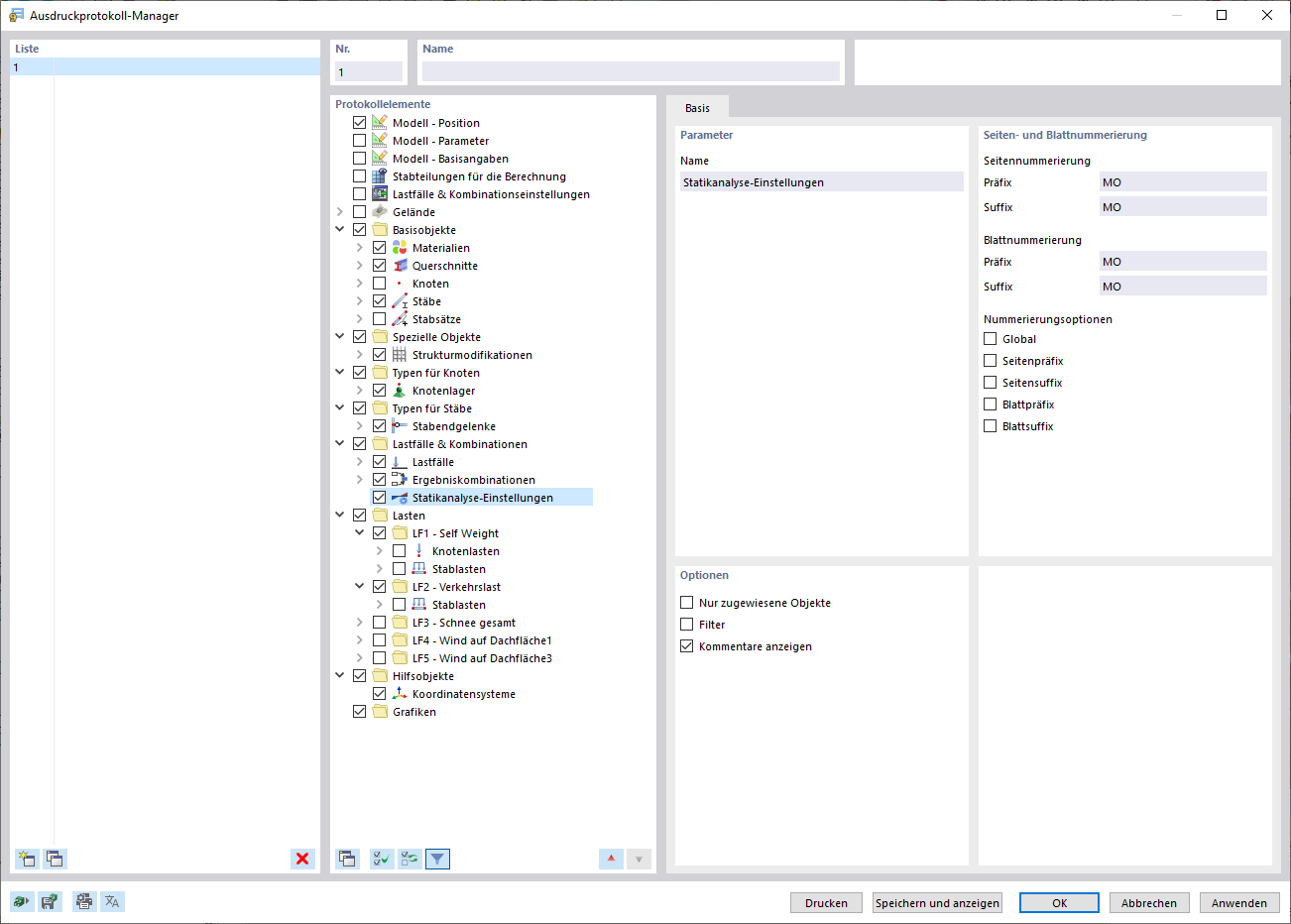The width and height of the screenshot is (1291, 924).
Task: Enable Modell - Parameter checkbox
Action: coord(359,141)
